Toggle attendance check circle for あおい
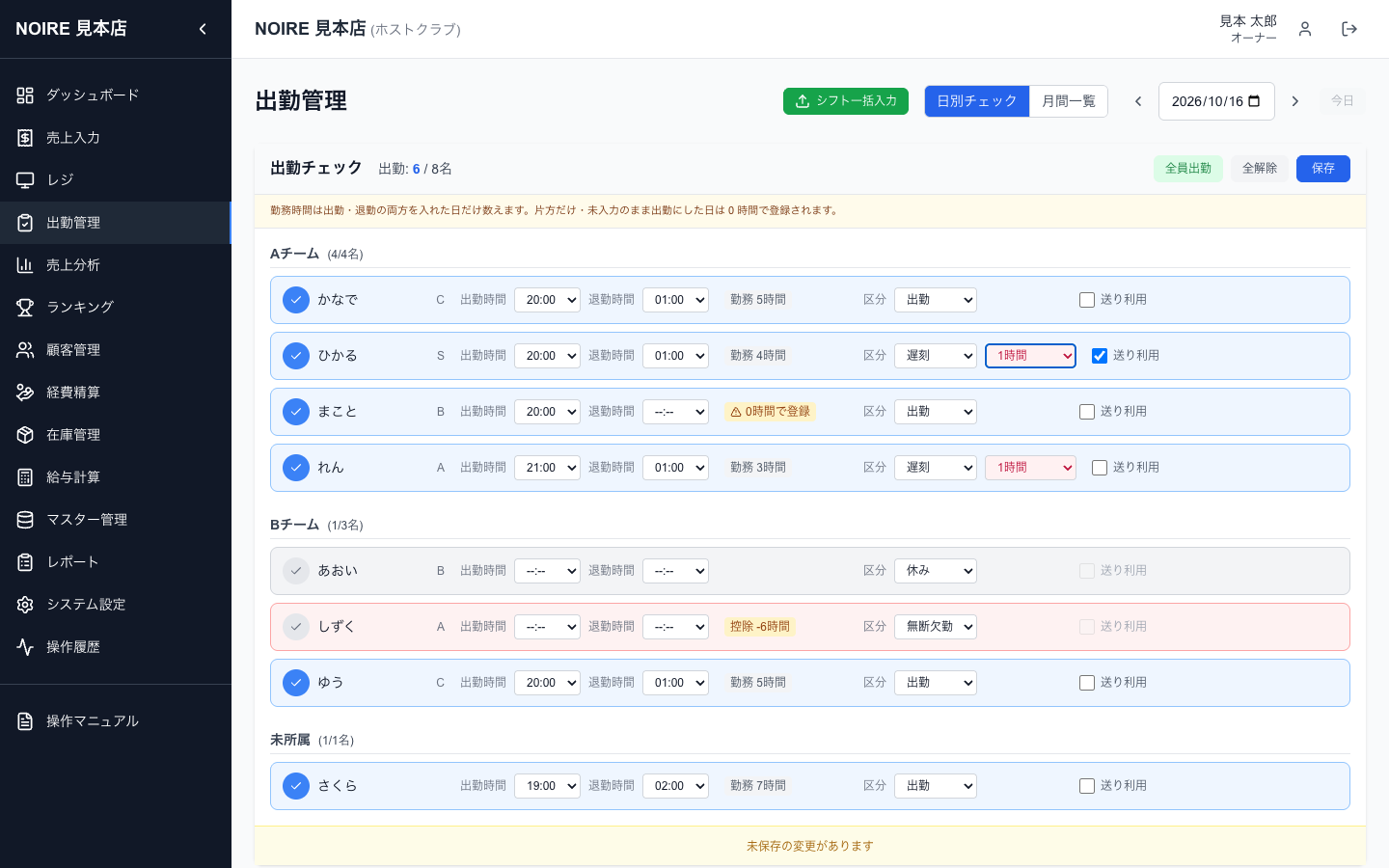Screen dimensions: 1389x868 [x=296, y=571]
